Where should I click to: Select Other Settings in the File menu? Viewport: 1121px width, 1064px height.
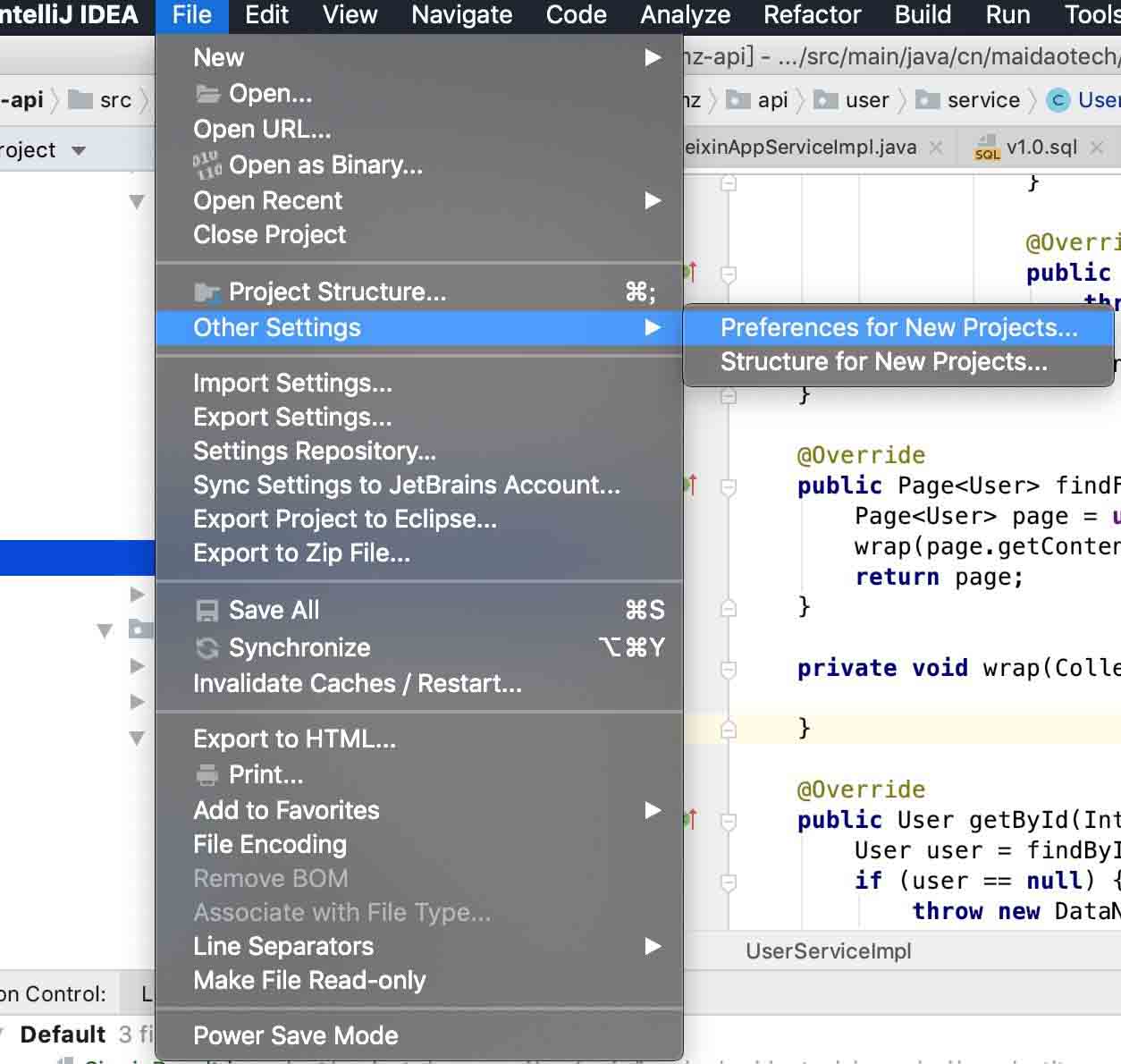[x=419, y=328]
